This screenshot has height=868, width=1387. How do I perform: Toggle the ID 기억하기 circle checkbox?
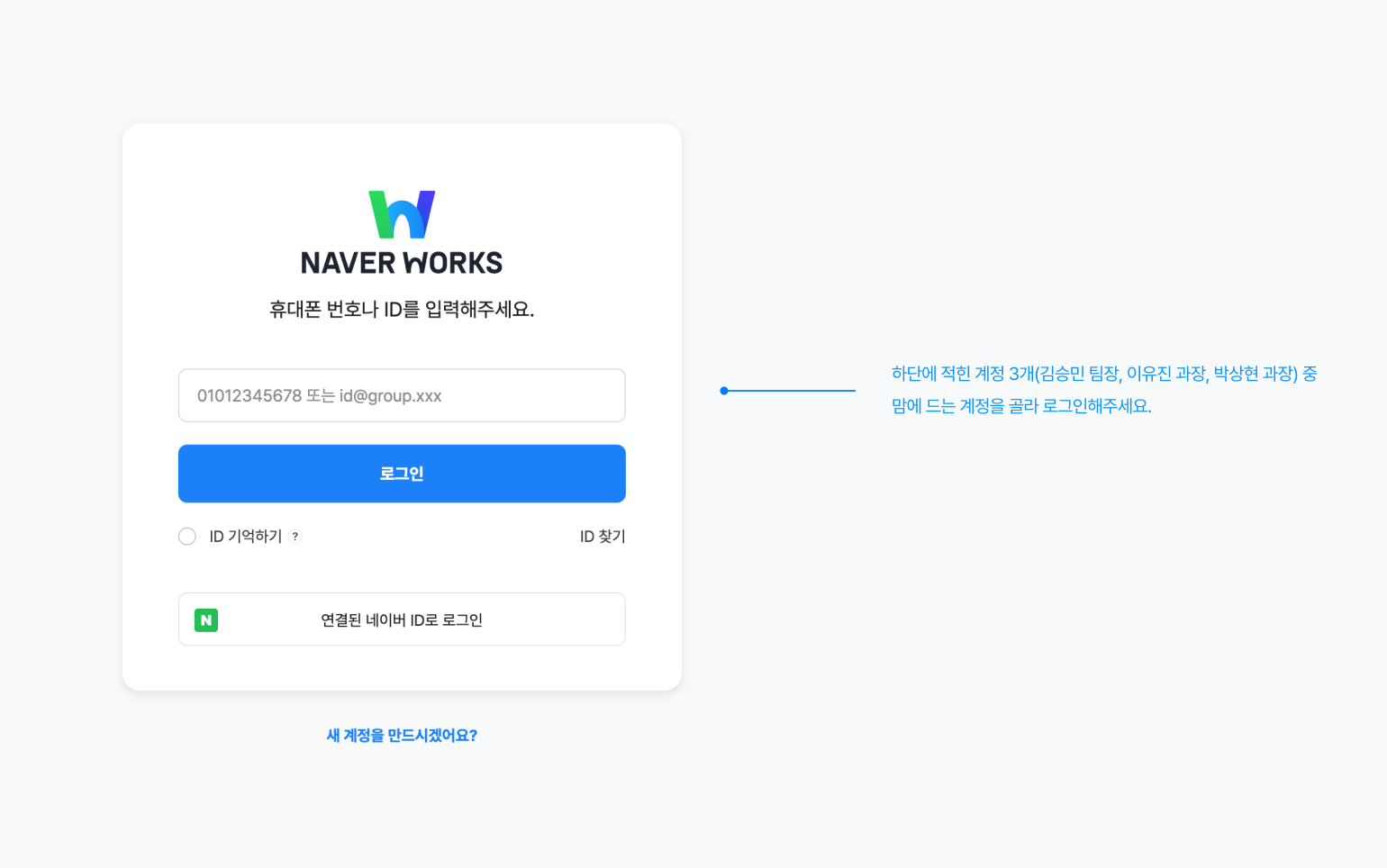coord(187,537)
